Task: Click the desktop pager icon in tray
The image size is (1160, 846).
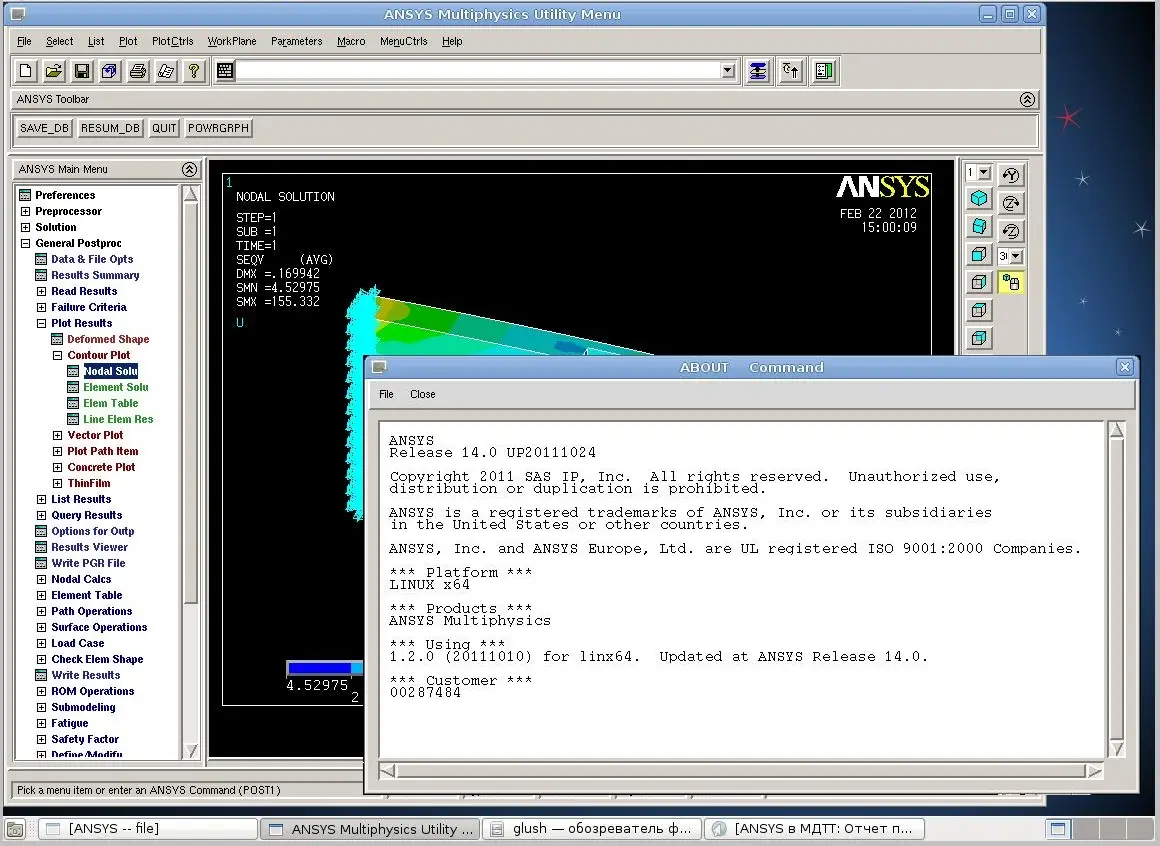Action: pyautogui.click(x=1058, y=829)
